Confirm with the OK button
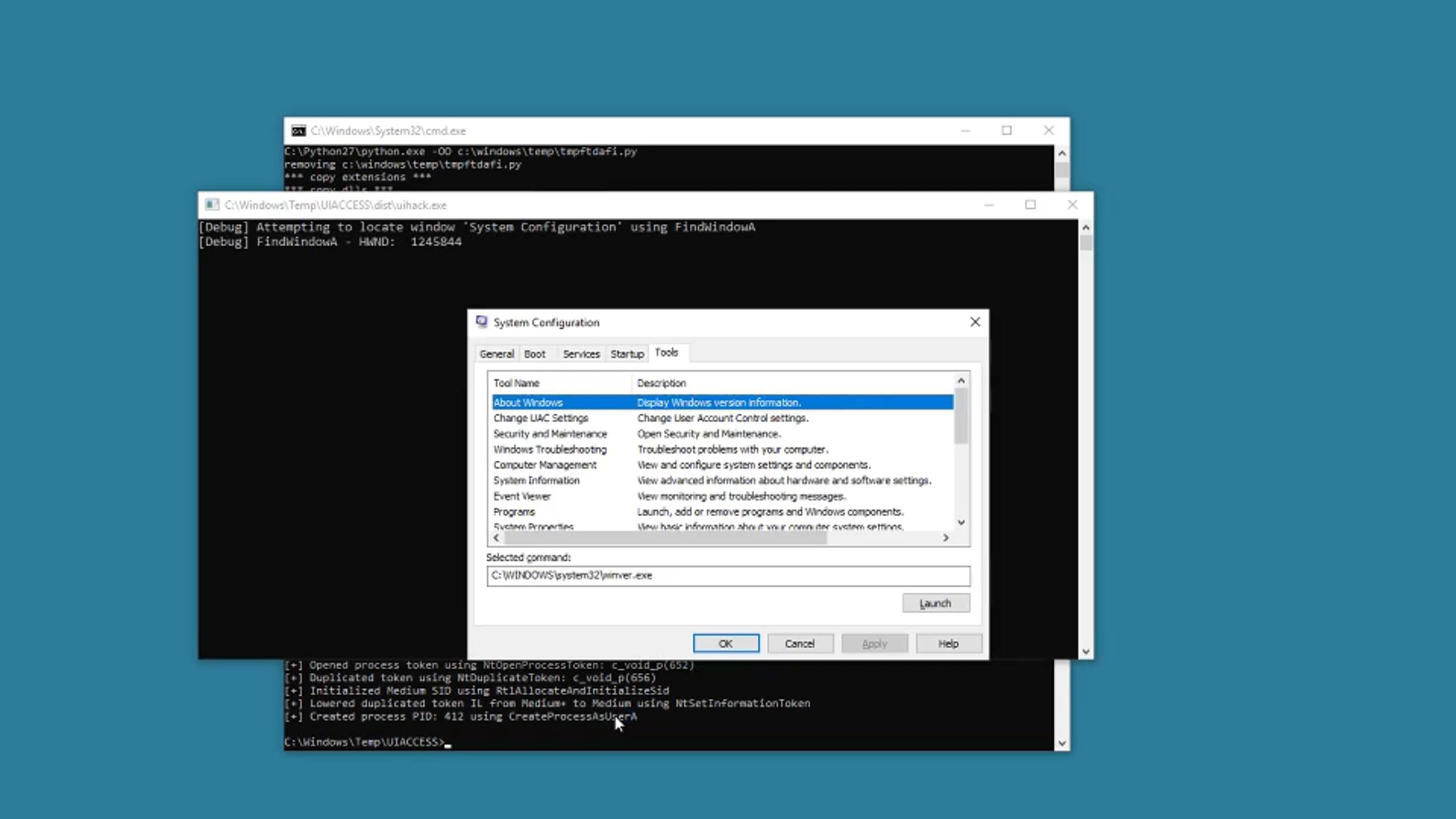The image size is (1456, 819). [726, 643]
